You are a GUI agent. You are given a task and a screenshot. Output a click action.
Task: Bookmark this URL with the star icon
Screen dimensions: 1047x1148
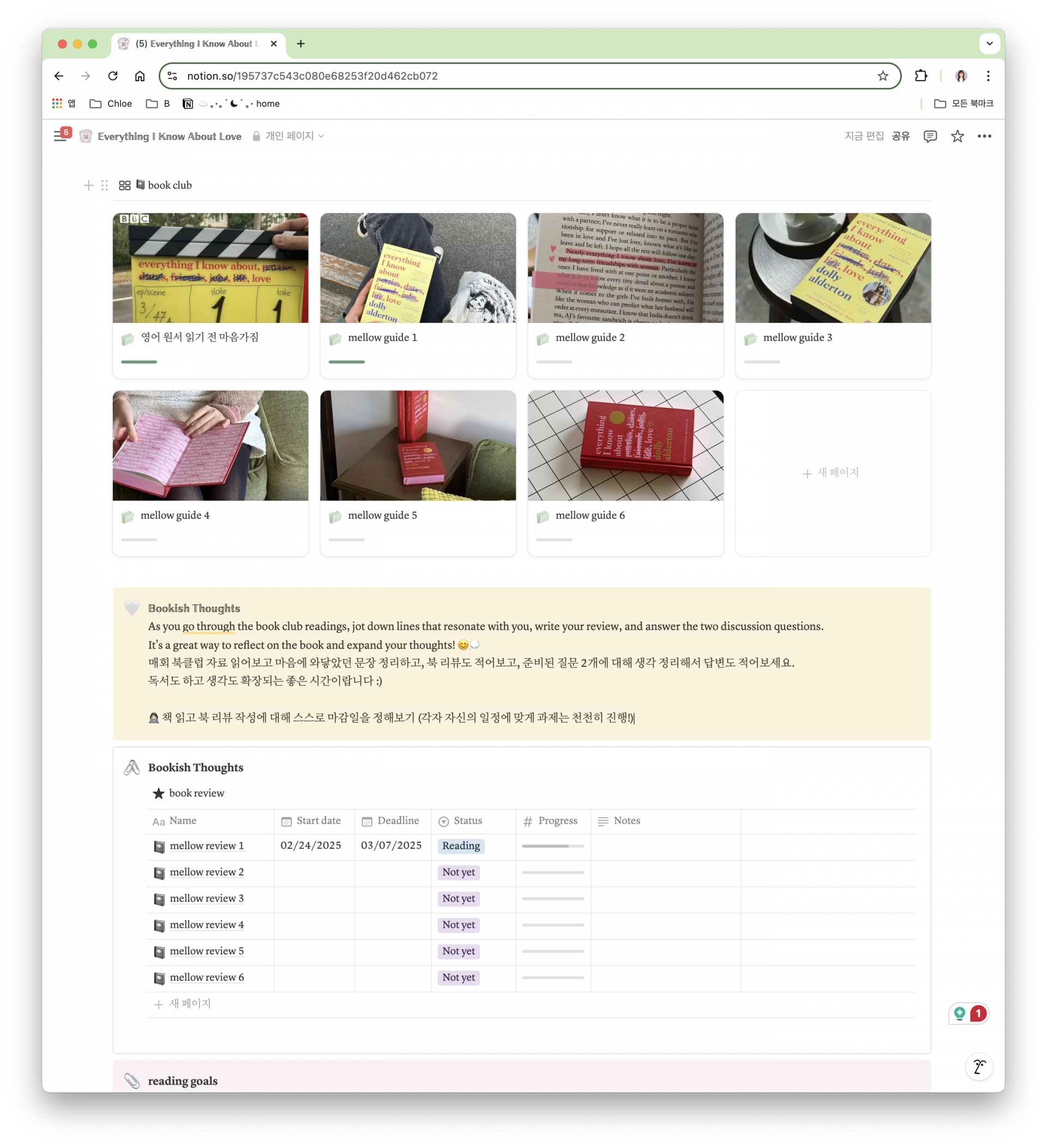point(882,76)
